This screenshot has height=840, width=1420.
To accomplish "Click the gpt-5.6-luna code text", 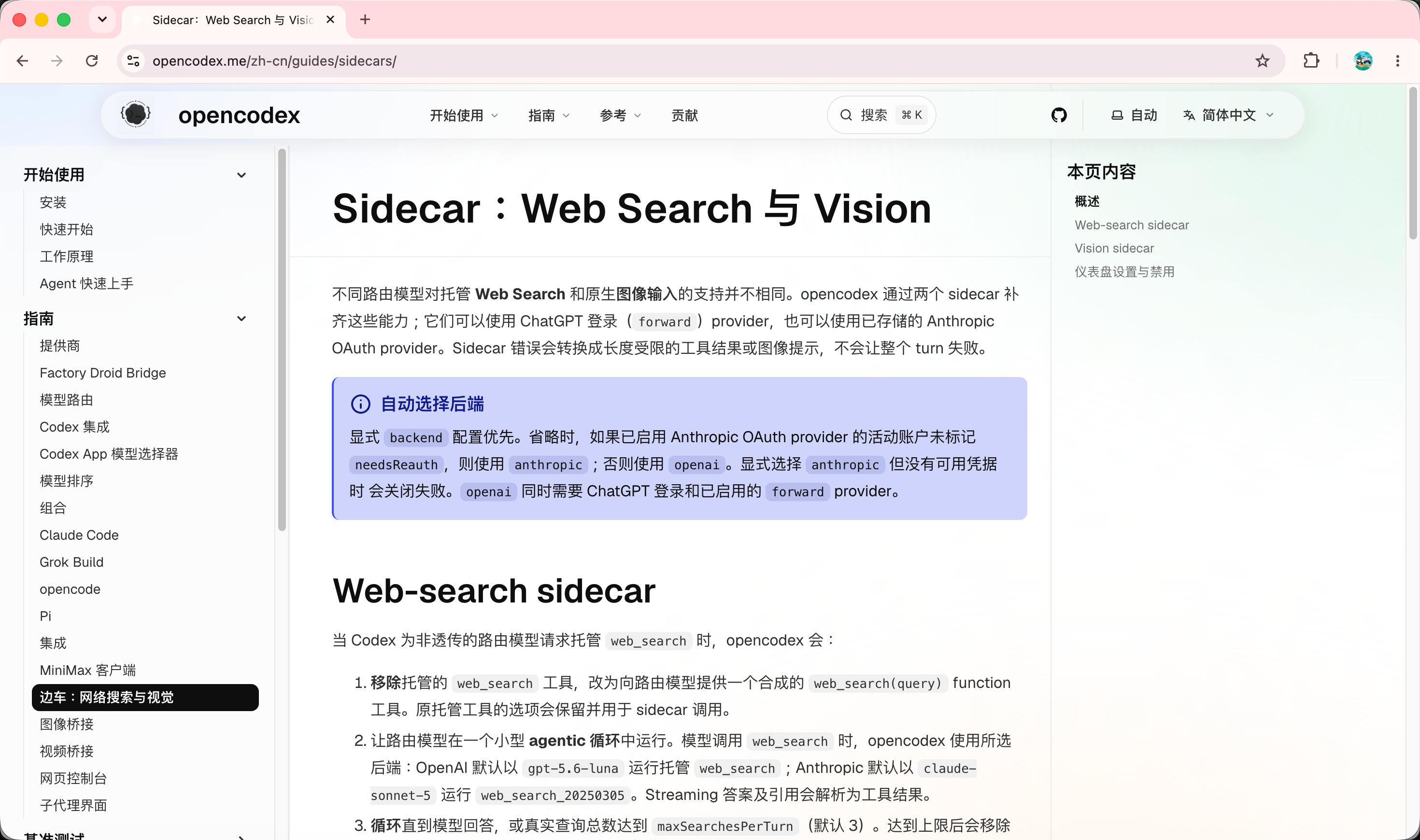I will 572,768.
